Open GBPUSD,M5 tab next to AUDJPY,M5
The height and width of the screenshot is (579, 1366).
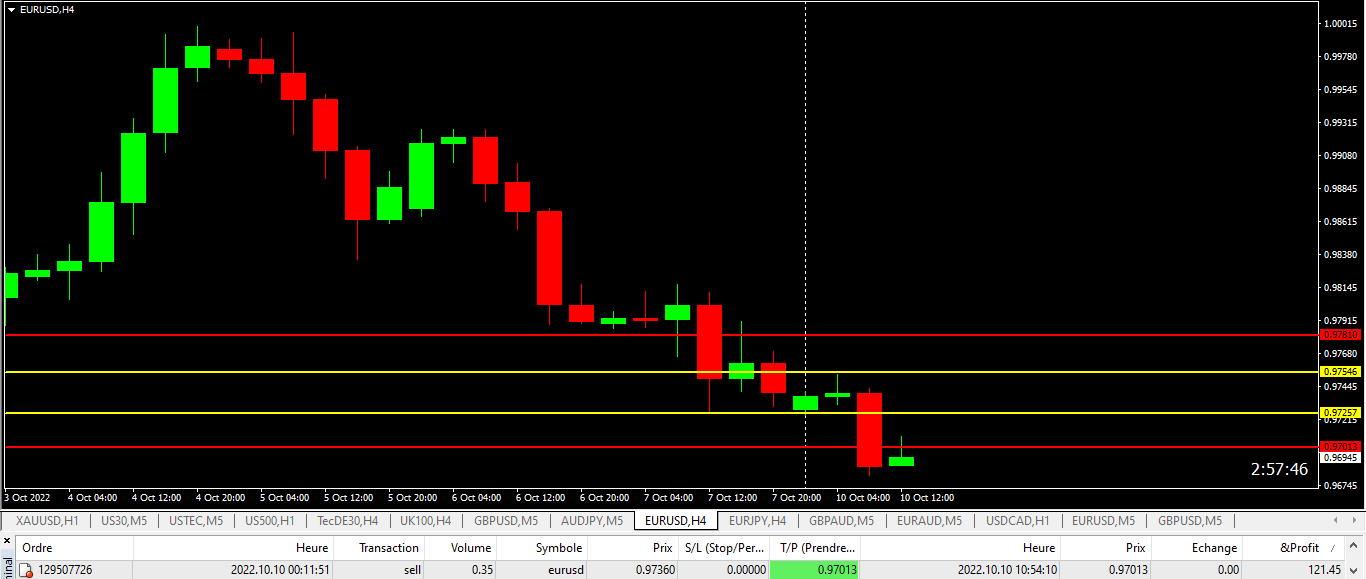[505, 521]
